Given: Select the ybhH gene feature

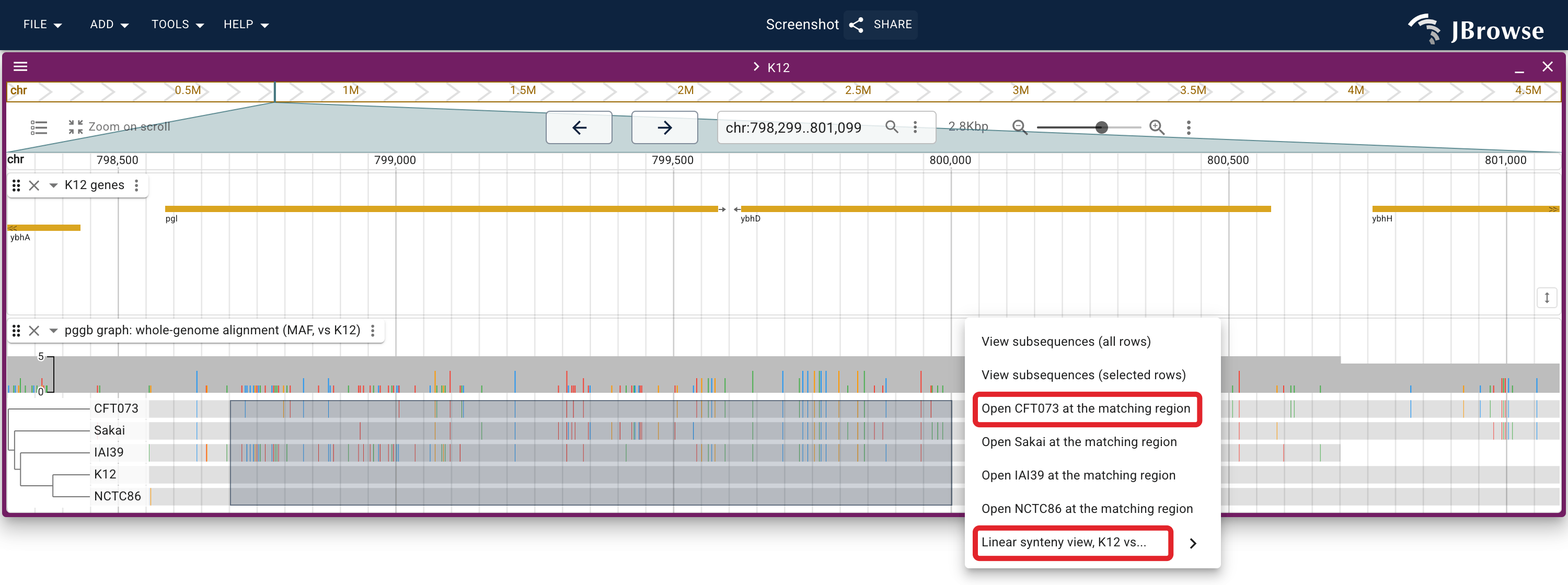Looking at the screenshot, I should pos(1465,208).
